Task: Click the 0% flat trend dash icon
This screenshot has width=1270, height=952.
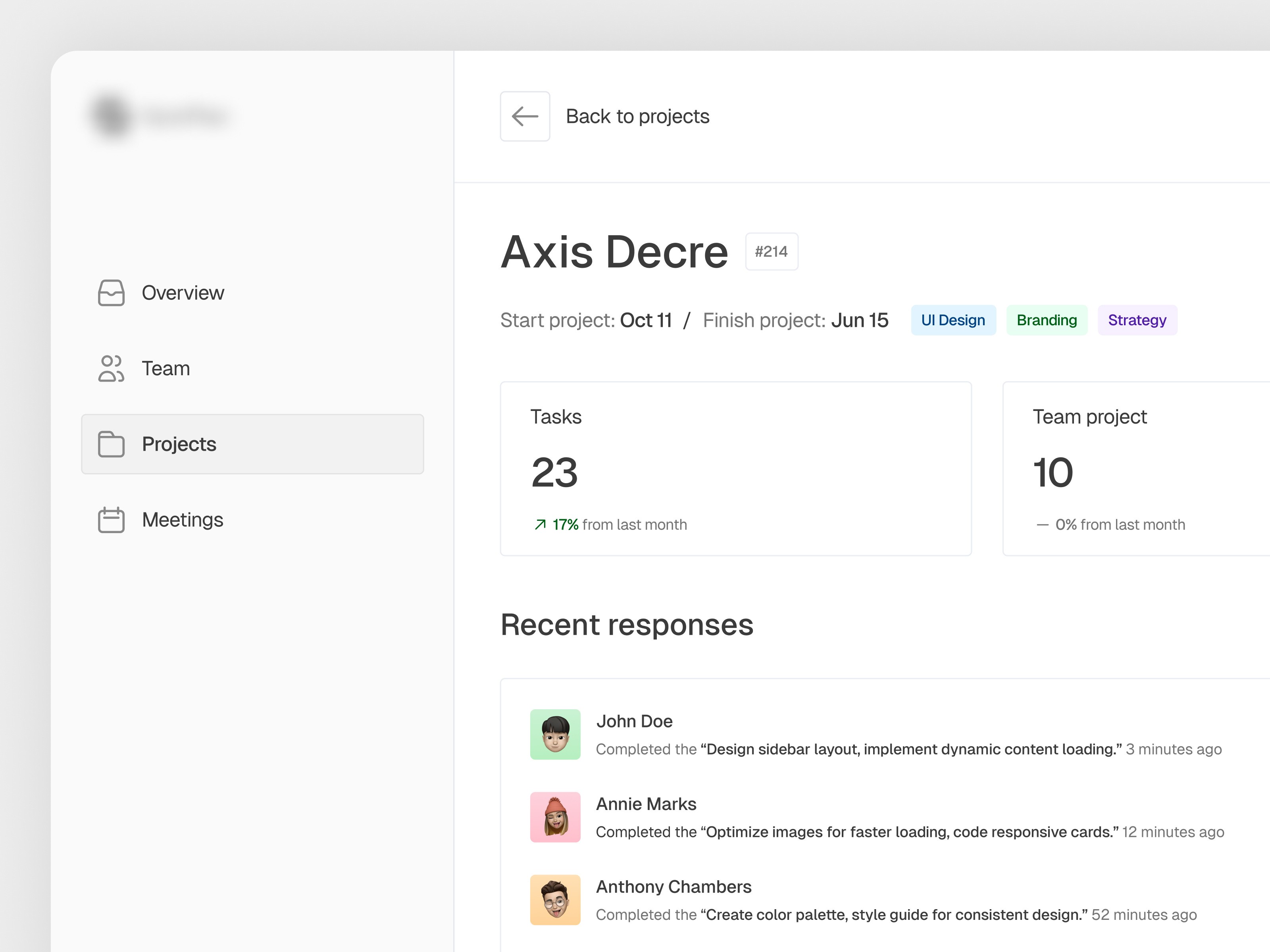Action: [1042, 524]
